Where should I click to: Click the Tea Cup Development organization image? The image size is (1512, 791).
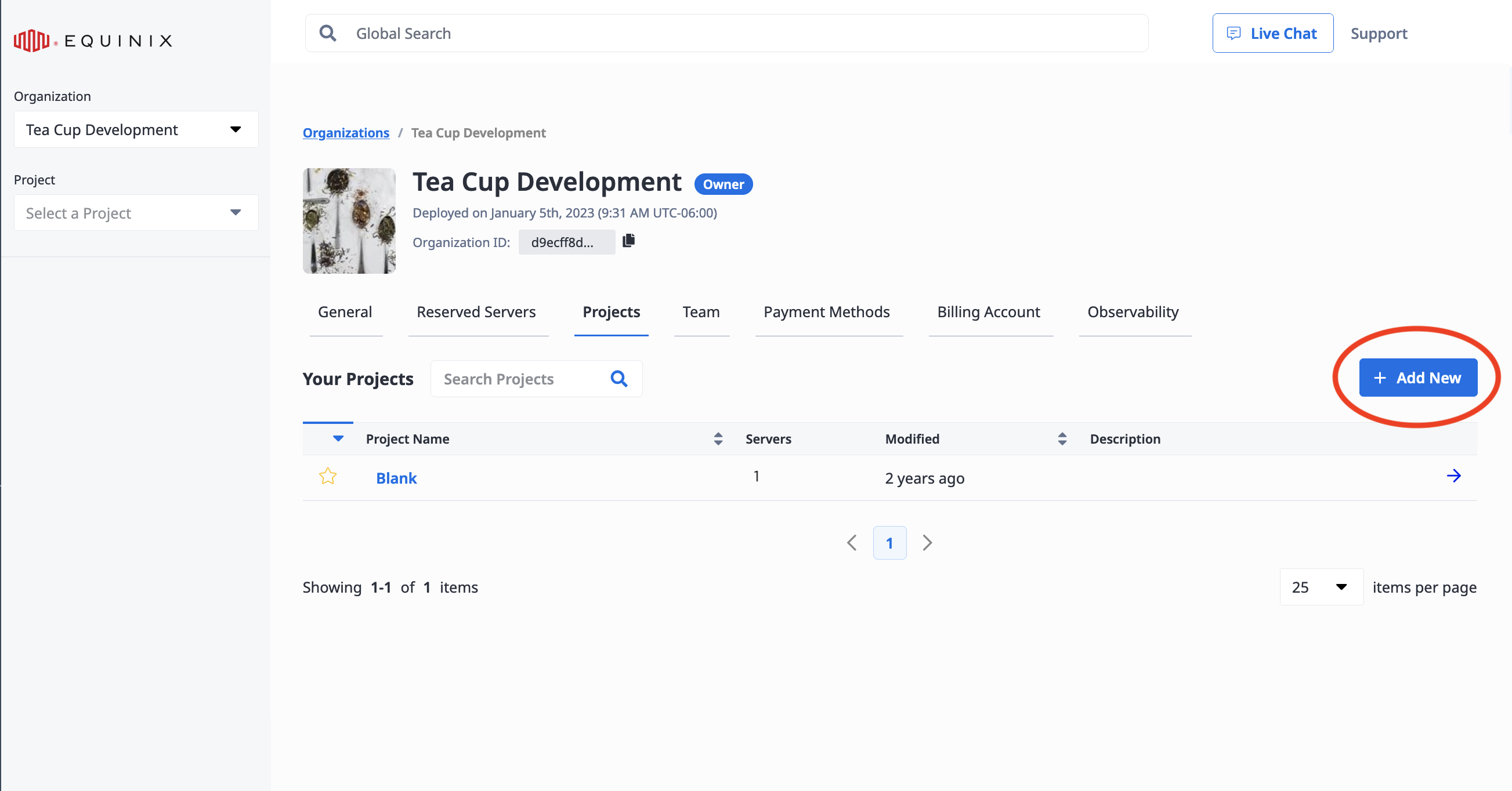click(349, 220)
